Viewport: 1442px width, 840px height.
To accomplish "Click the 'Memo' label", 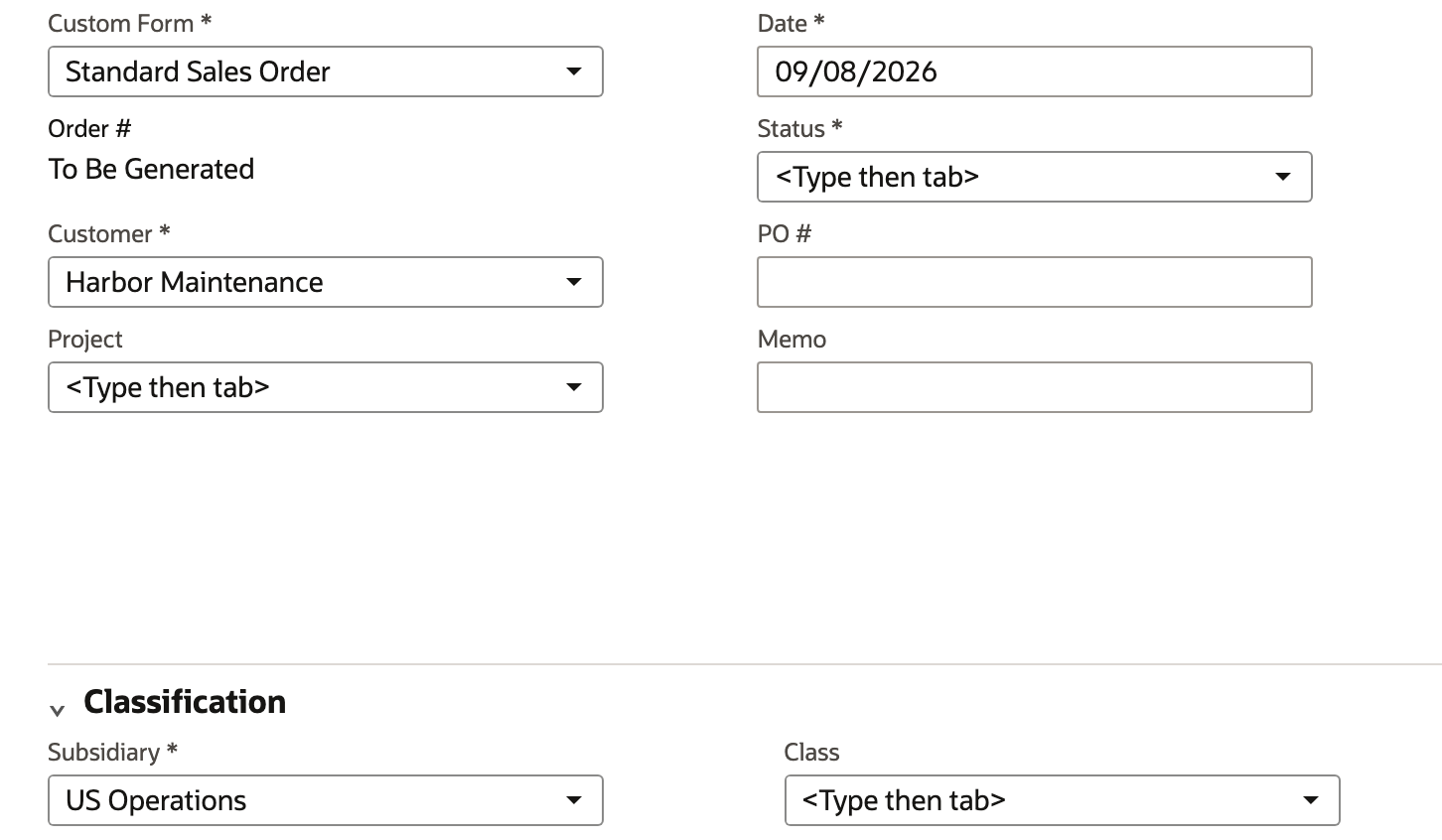I will coord(792,340).
